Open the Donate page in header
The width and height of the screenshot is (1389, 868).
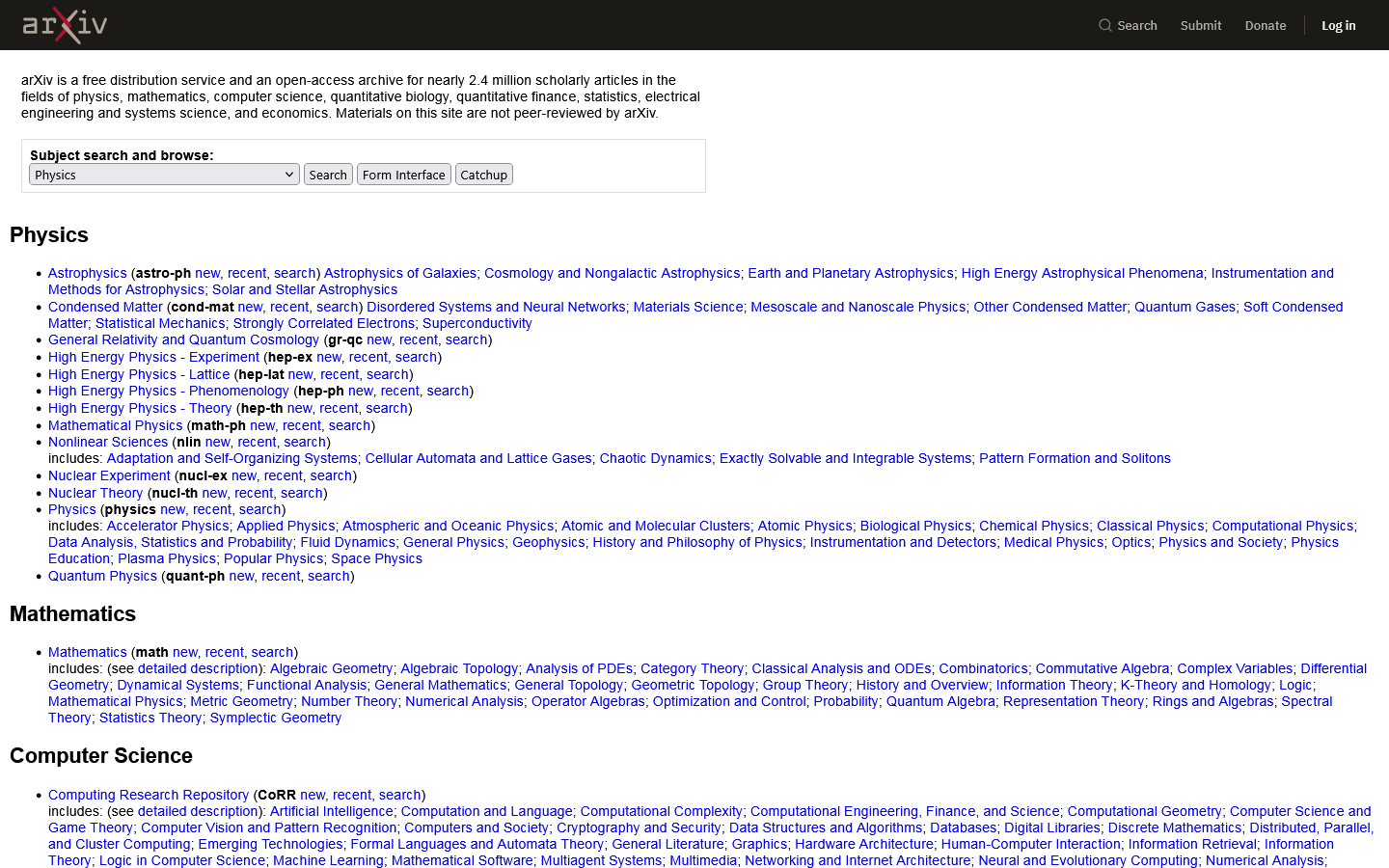[1266, 25]
